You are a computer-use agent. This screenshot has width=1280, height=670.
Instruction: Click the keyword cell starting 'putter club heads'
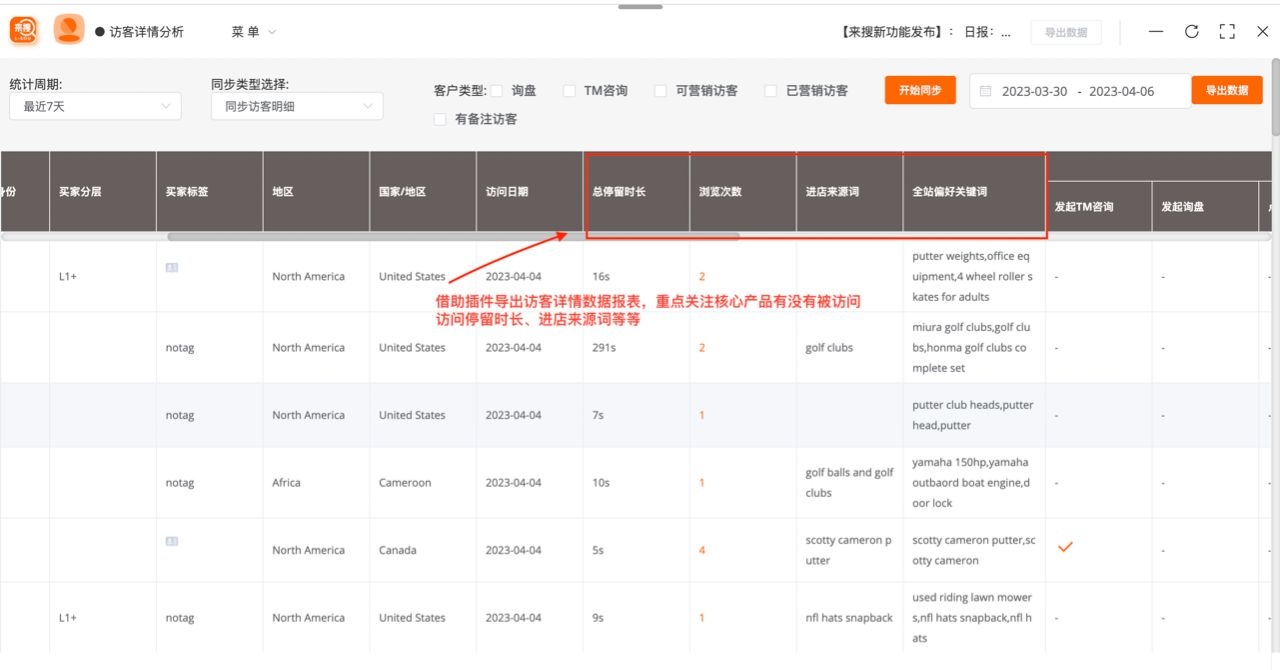pyautogui.click(x=973, y=415)
